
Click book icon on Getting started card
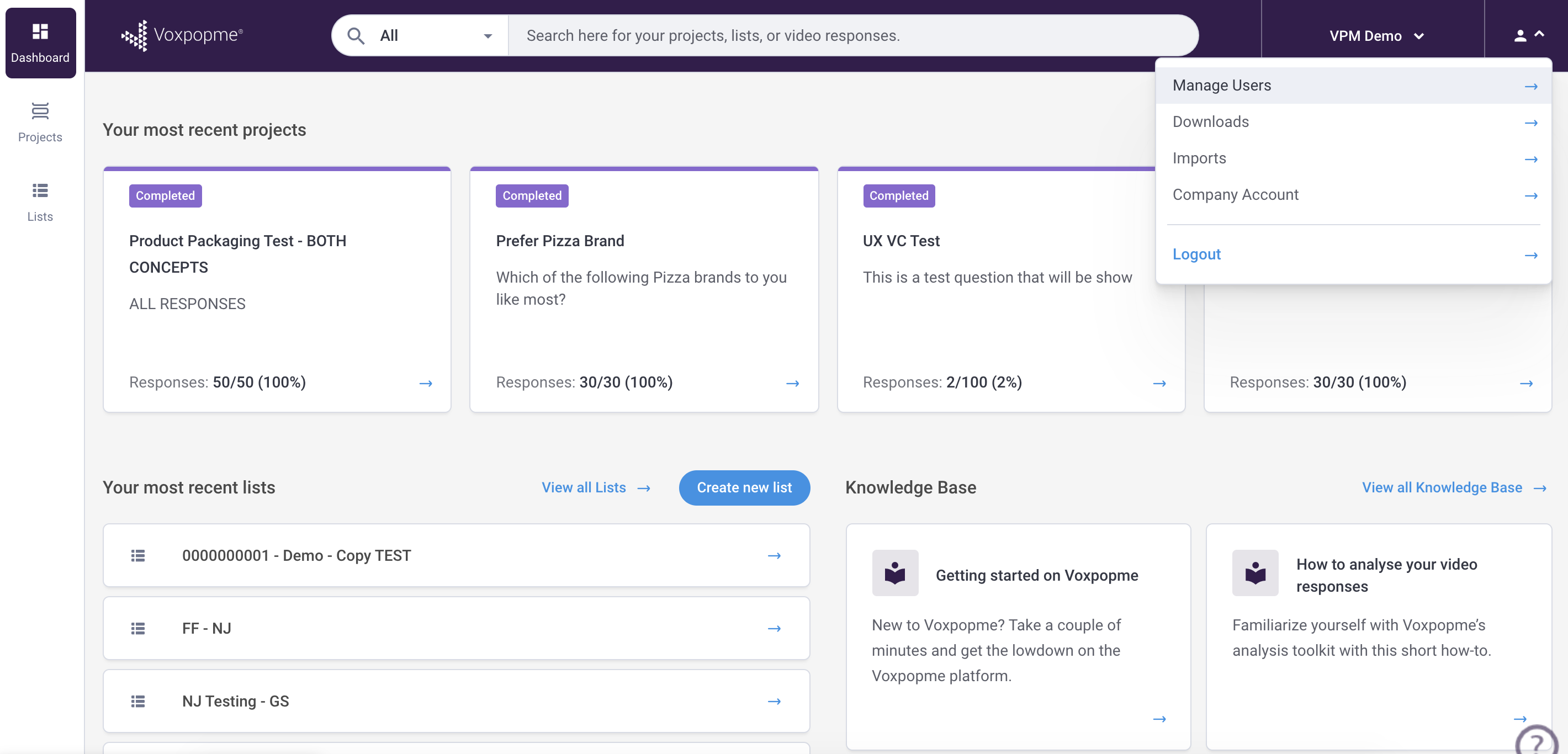click(895, 572)
